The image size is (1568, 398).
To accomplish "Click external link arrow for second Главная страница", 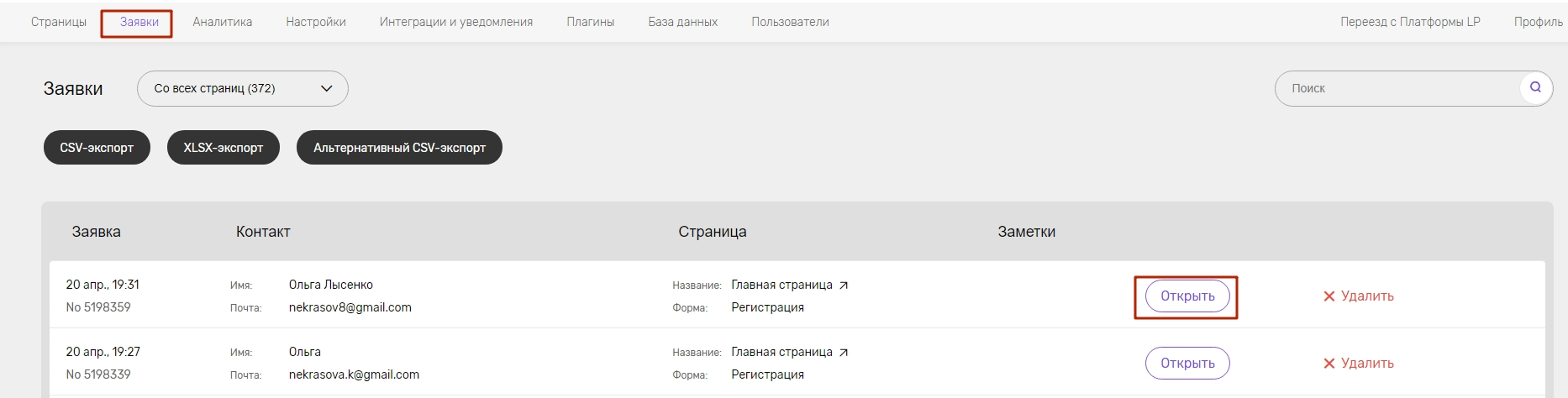I will [844, 353].
